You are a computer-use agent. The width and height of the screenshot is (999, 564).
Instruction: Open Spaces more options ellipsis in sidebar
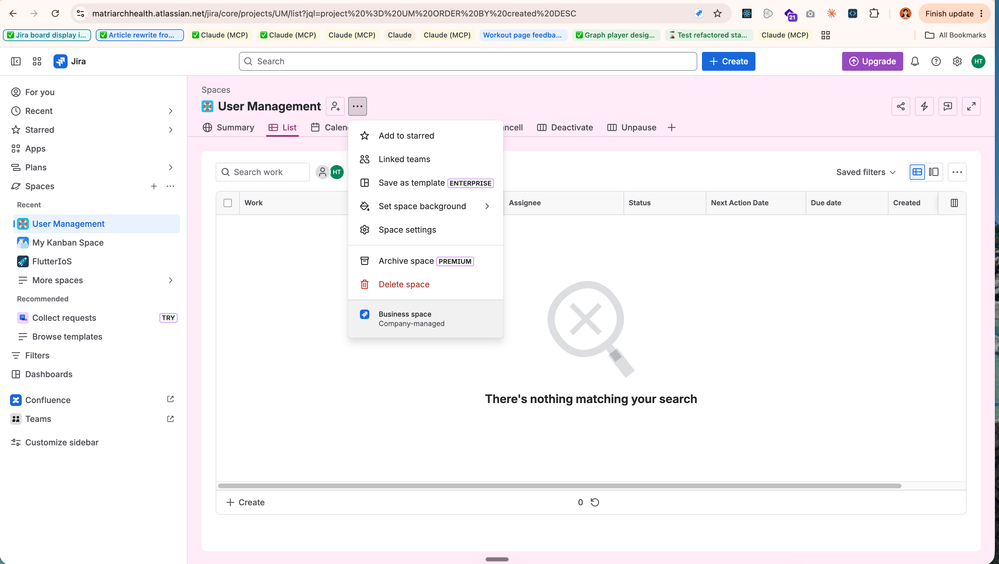170,186
